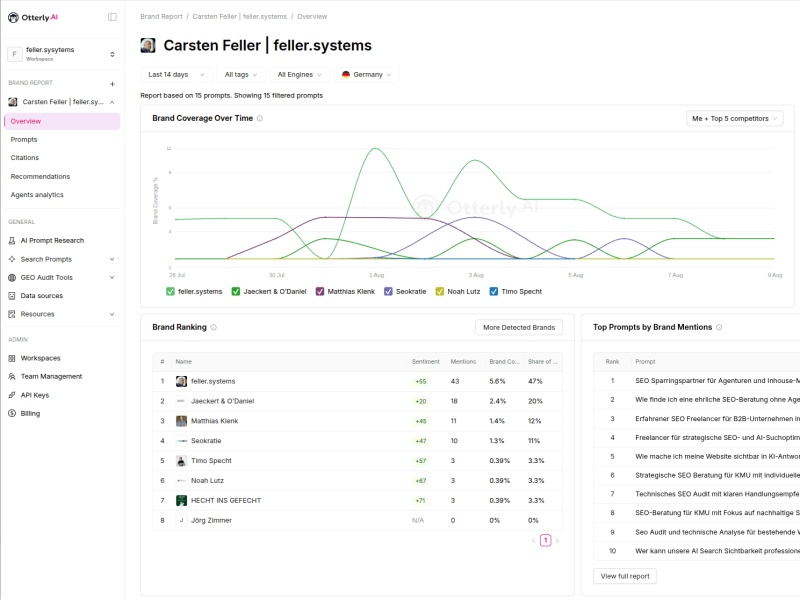800x600 pixels.
Task: Click the Germany flag icon
Action: pyautogui.click(x=346, y=74)
